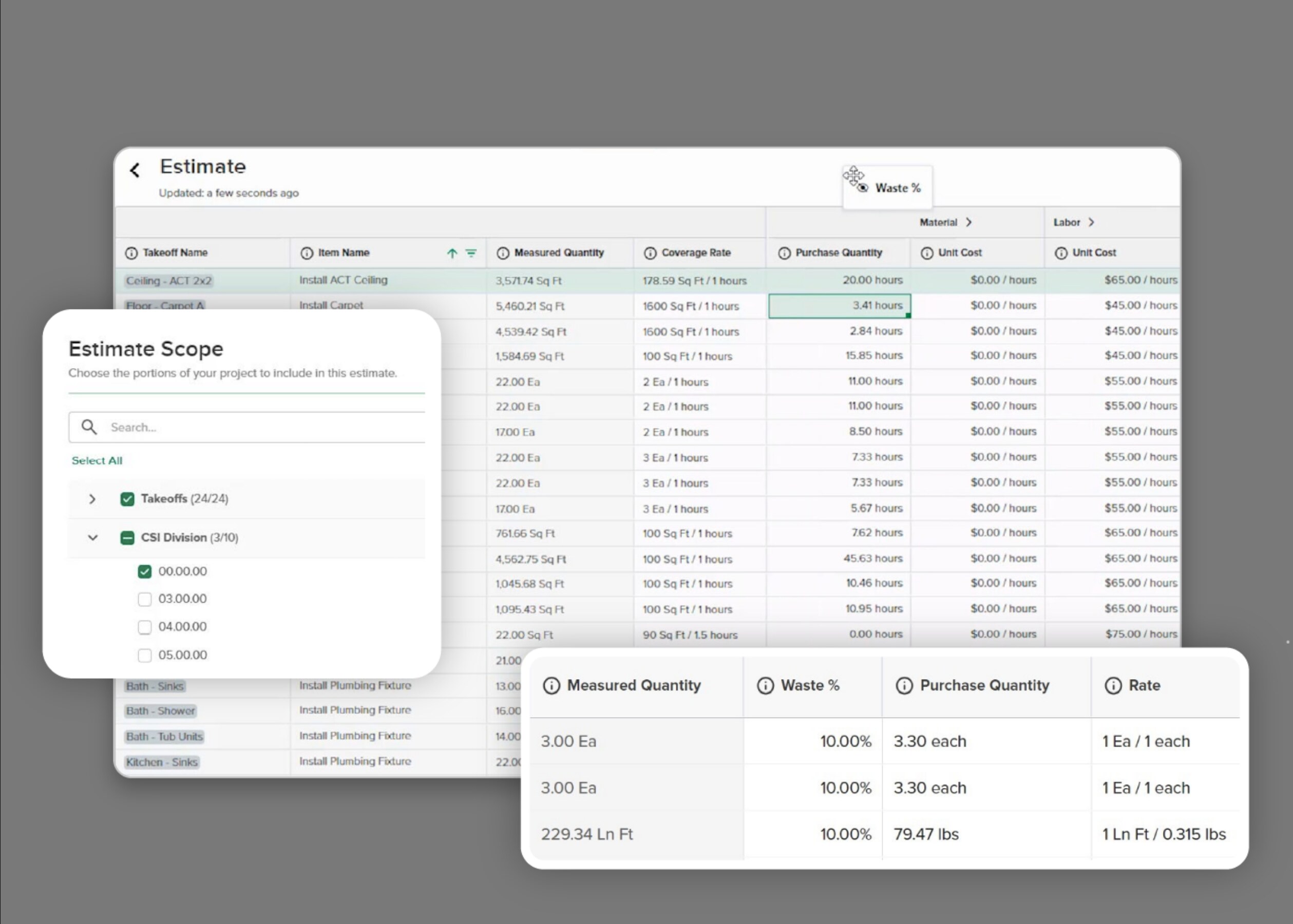The image size is (1293, 924).
Task: Check the 05.00.00 division checkbox
Action: point(145,656)
